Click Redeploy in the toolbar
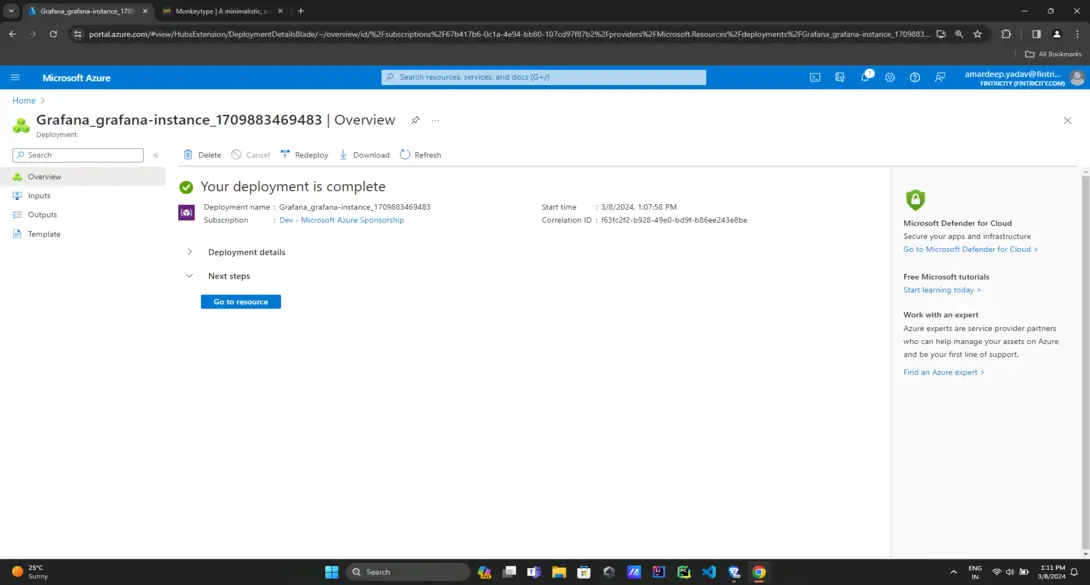This screenshot has height=585, width=1090. pyautogui.click(x=304, y=155)
